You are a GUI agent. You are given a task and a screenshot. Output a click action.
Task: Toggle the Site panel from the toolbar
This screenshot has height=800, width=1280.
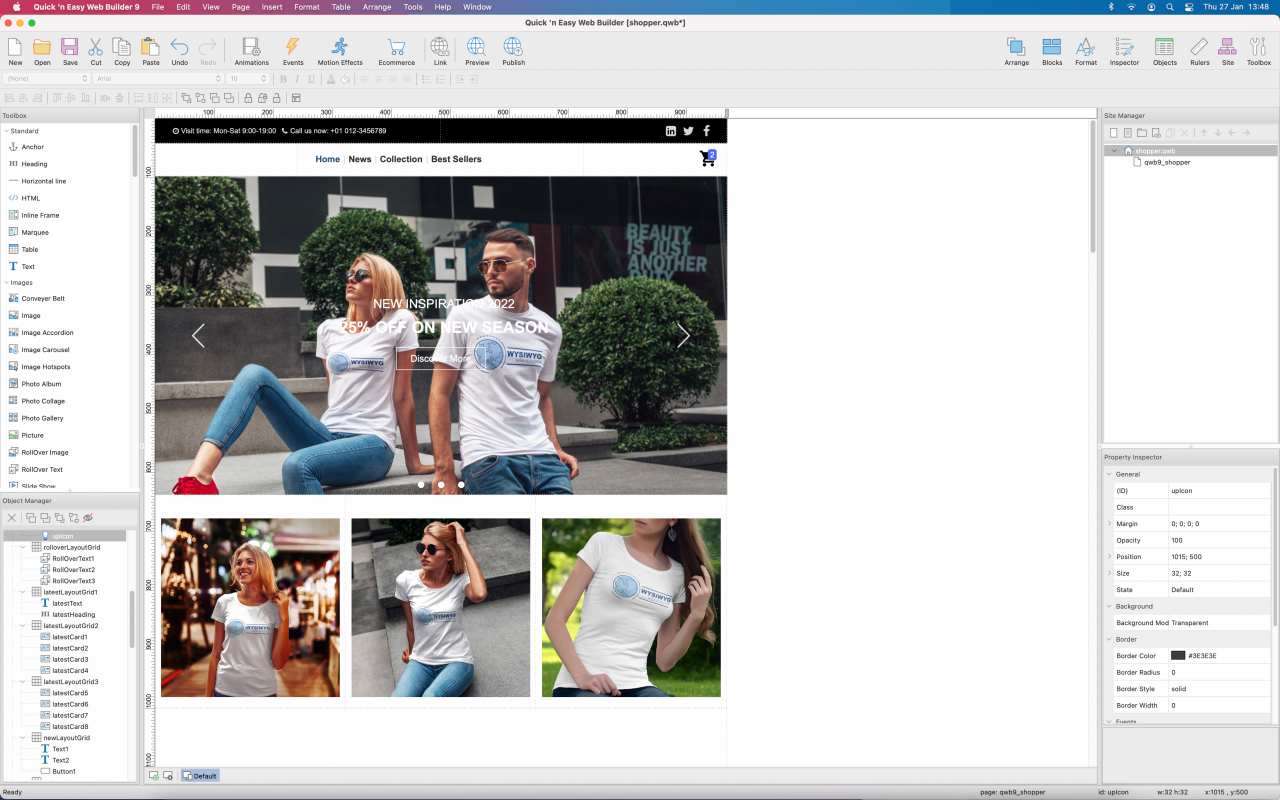1228,52
